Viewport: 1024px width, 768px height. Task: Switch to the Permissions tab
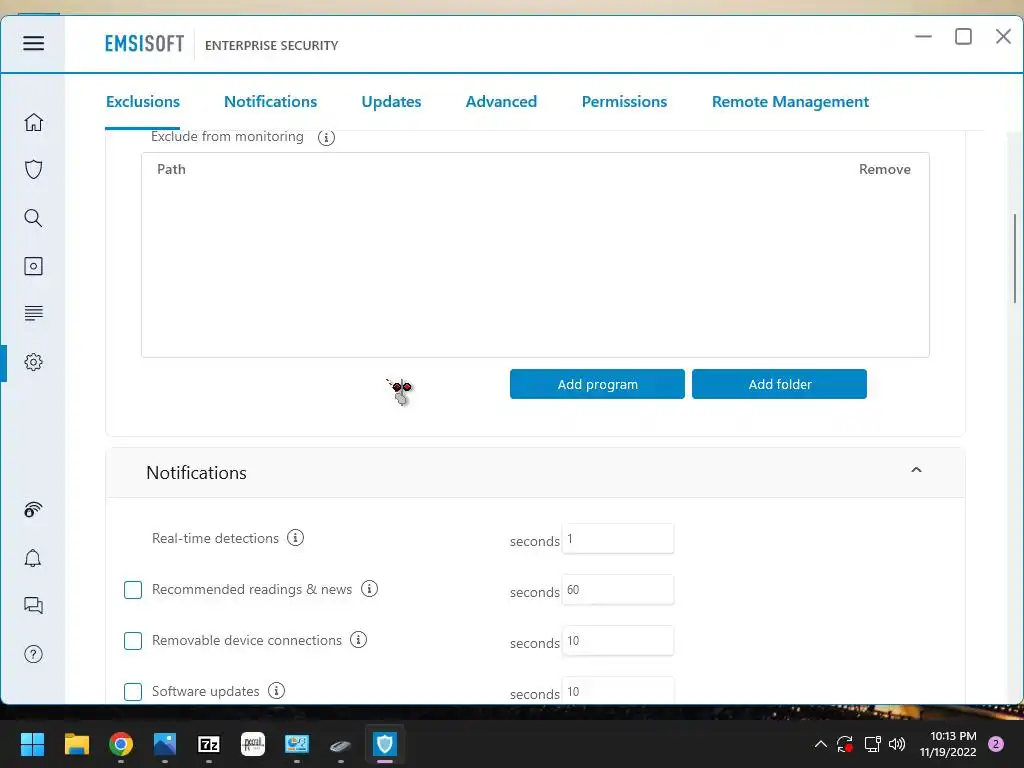click(624, 102)
